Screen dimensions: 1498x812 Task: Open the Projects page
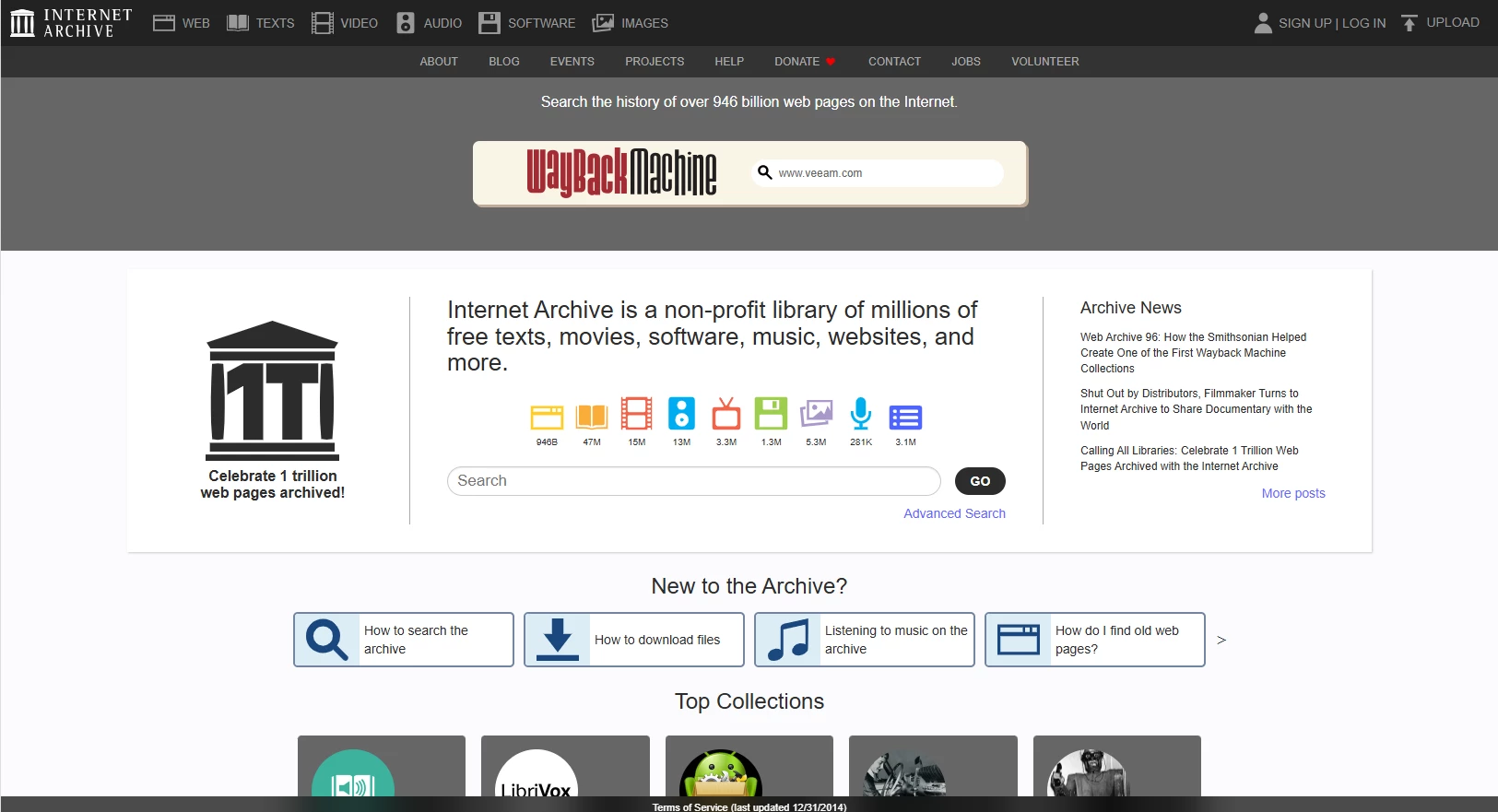coord(655,62)
